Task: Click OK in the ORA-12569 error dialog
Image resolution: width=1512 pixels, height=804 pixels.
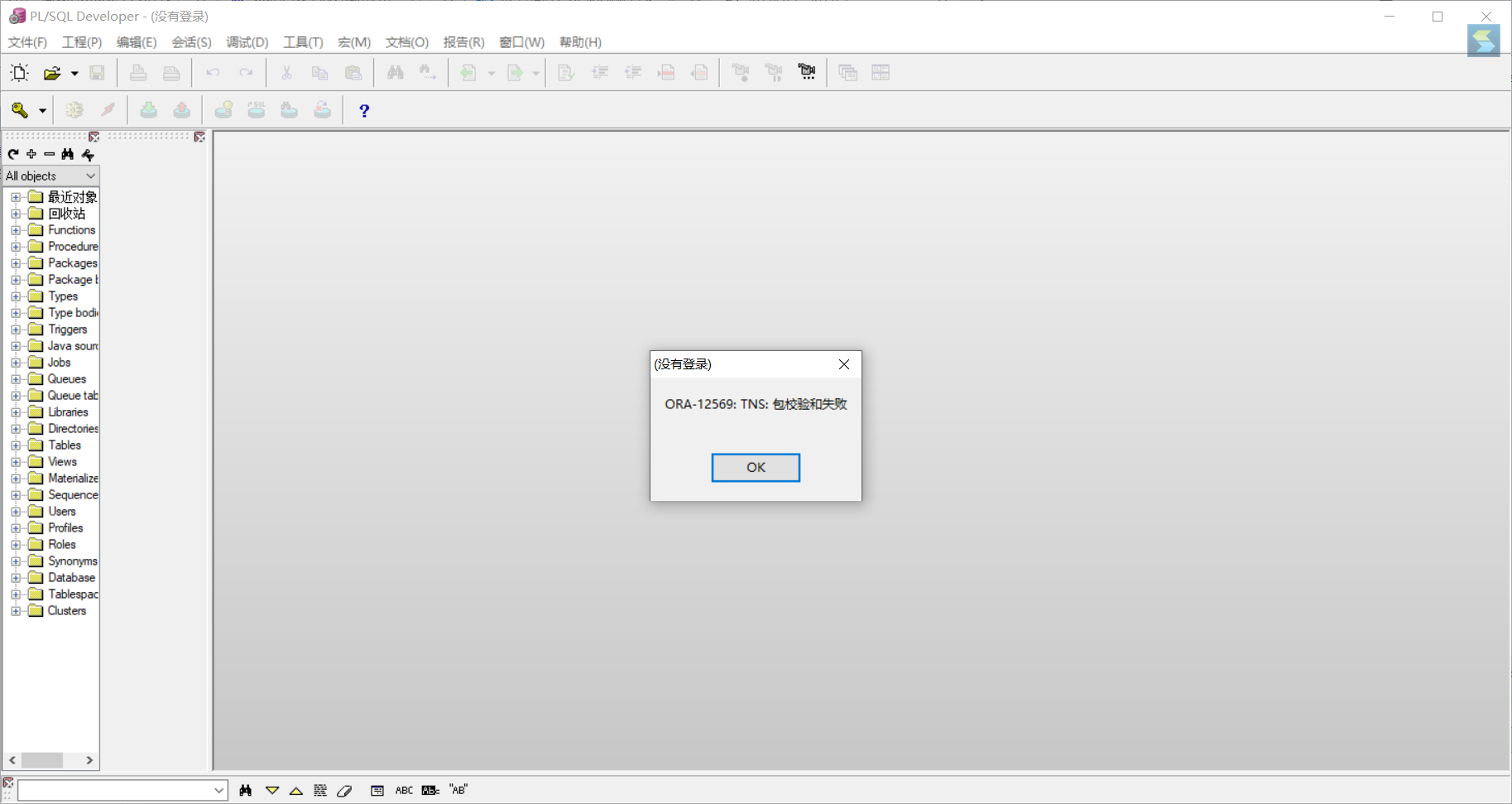Action: (756, 467)
